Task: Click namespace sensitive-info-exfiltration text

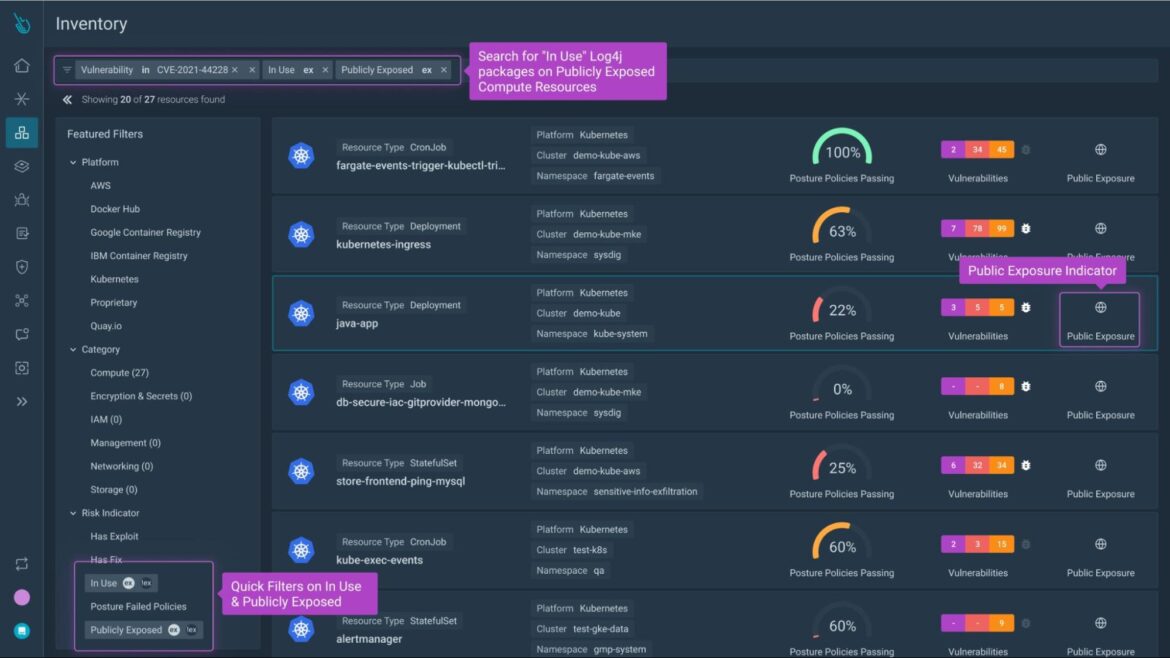Action: (645, 492)
